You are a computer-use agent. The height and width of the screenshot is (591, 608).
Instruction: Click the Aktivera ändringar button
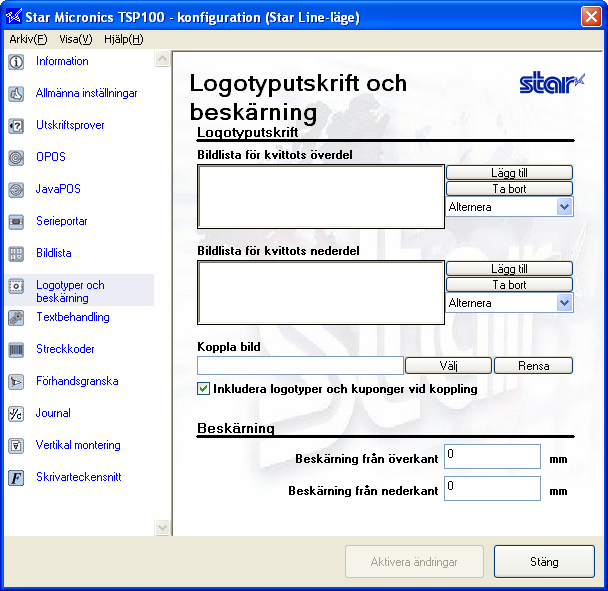click(414, 562)
